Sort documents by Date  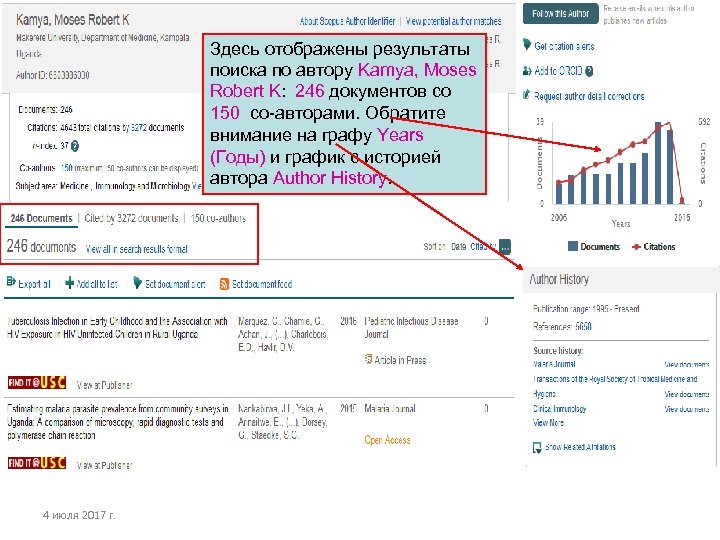[x=459, y=247]
